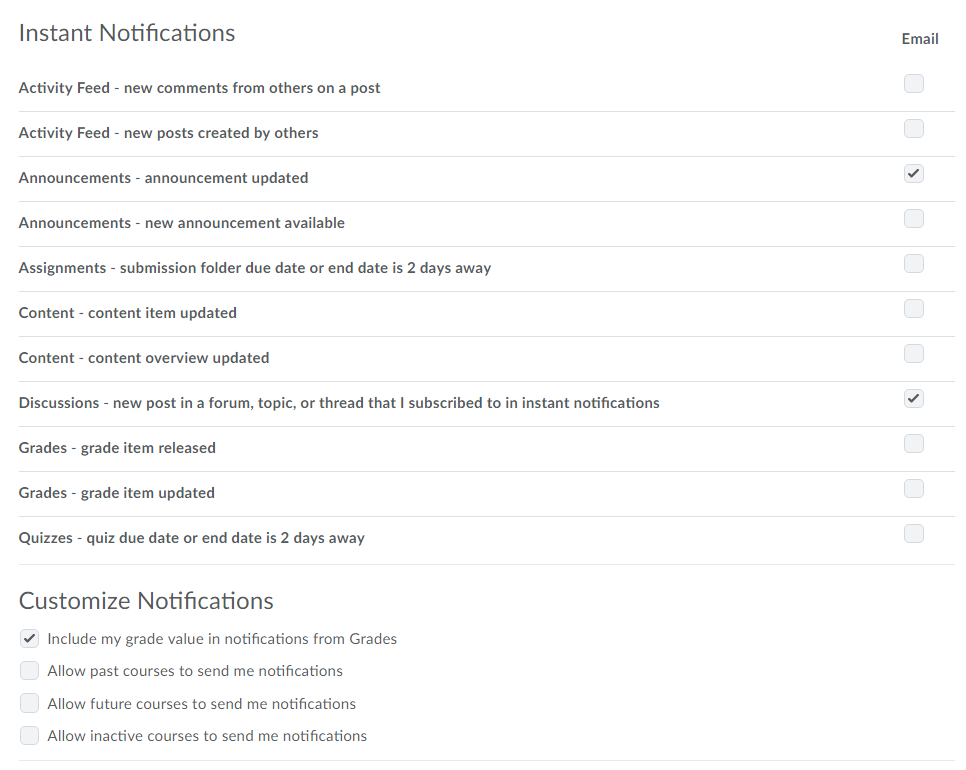Viewport: 966px width, 770px height.
Task: Enable email for Assignments due date reminder
Action: (914, 264)
